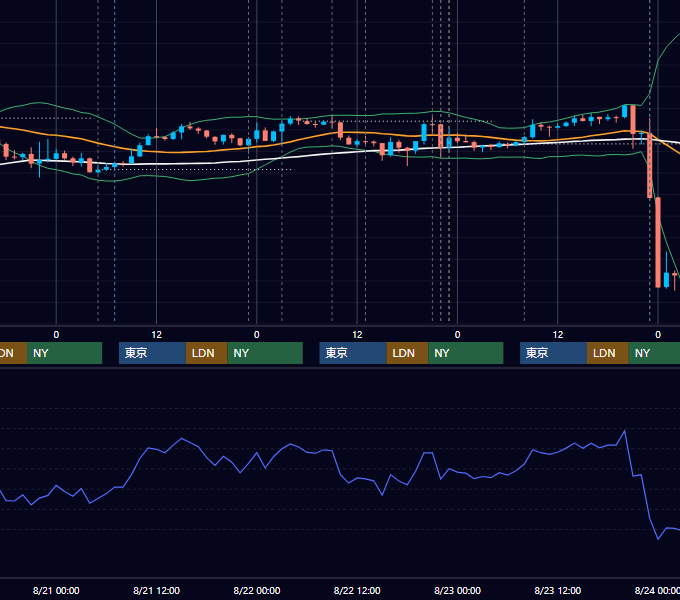Click the longest red candlestick after the 8/24 crash
This screenshot has width=680, height=600.
point(658,242)
